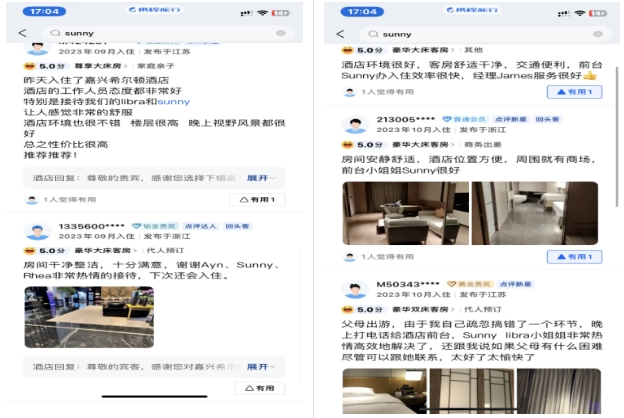Toggle 有用 1 under the 213005 review photos
The image size is (624, 418).
point(574,257)
